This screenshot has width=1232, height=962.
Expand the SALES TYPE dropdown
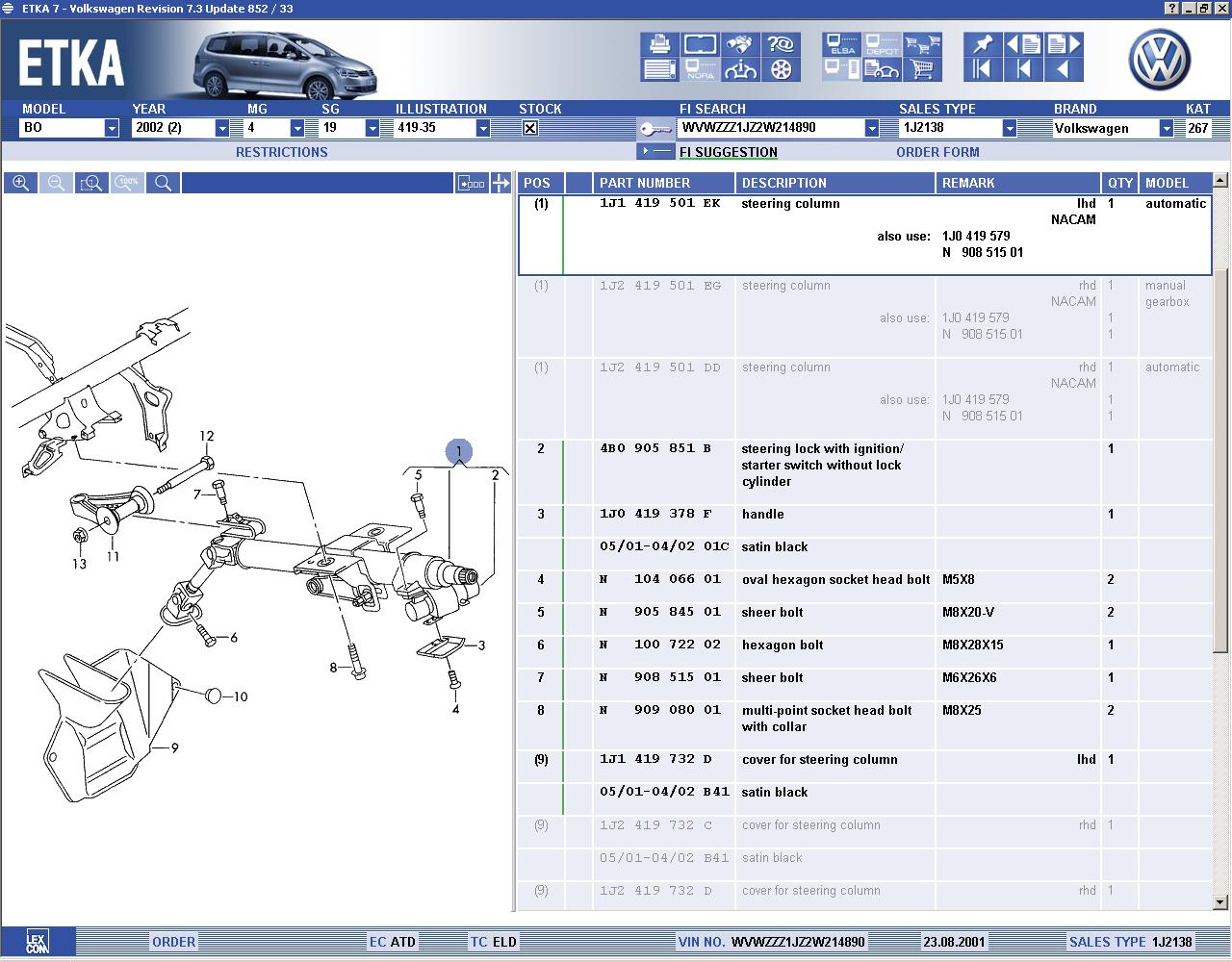tap(1009, 128)
